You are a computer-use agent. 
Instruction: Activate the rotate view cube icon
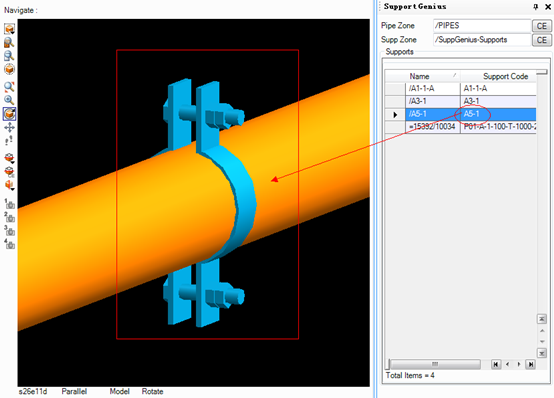pos(10,114)
